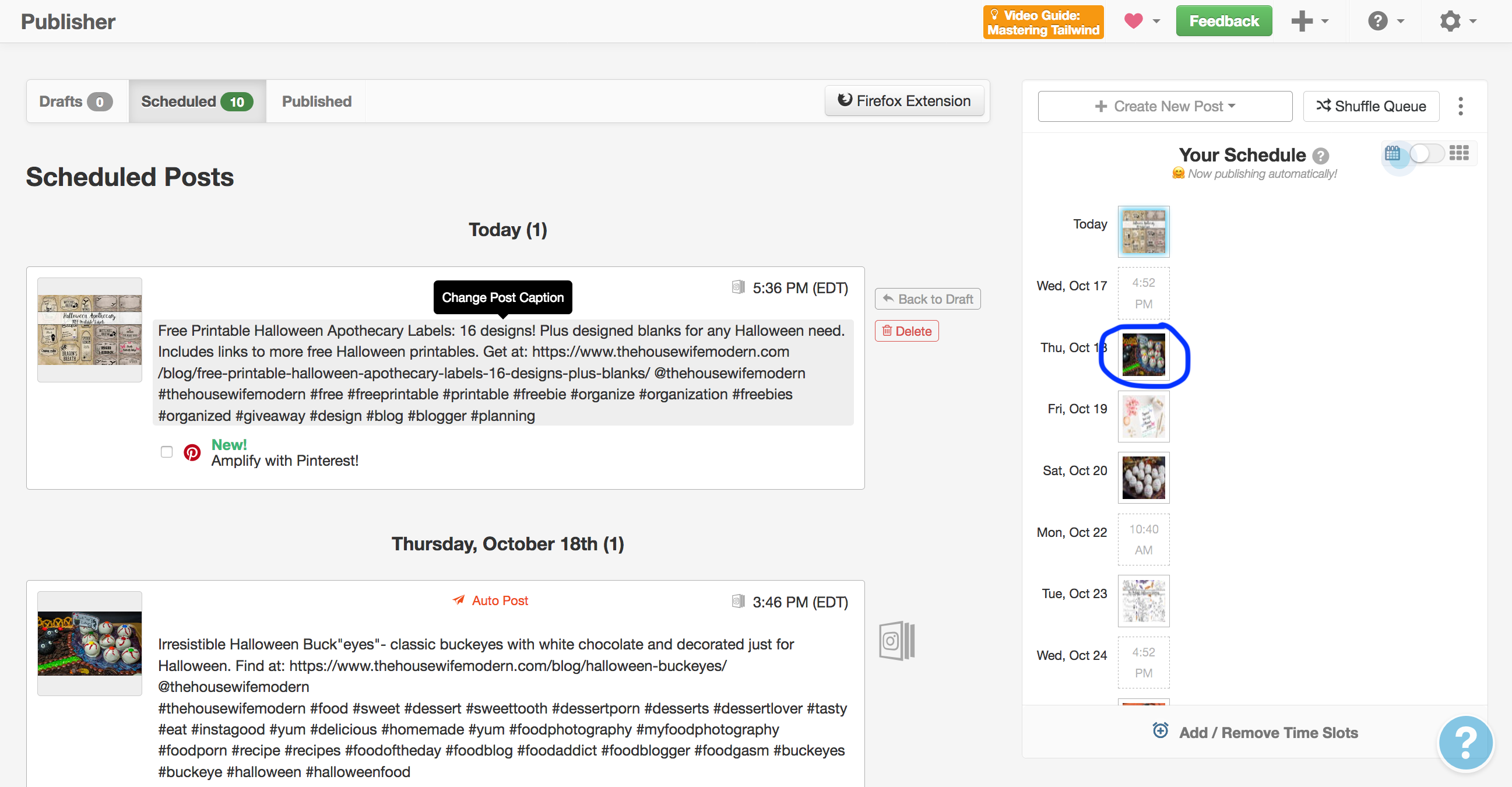Open the blue help bubble at bottom right
This screenshot has height=787, width=1512.
tap(1465, 742)
